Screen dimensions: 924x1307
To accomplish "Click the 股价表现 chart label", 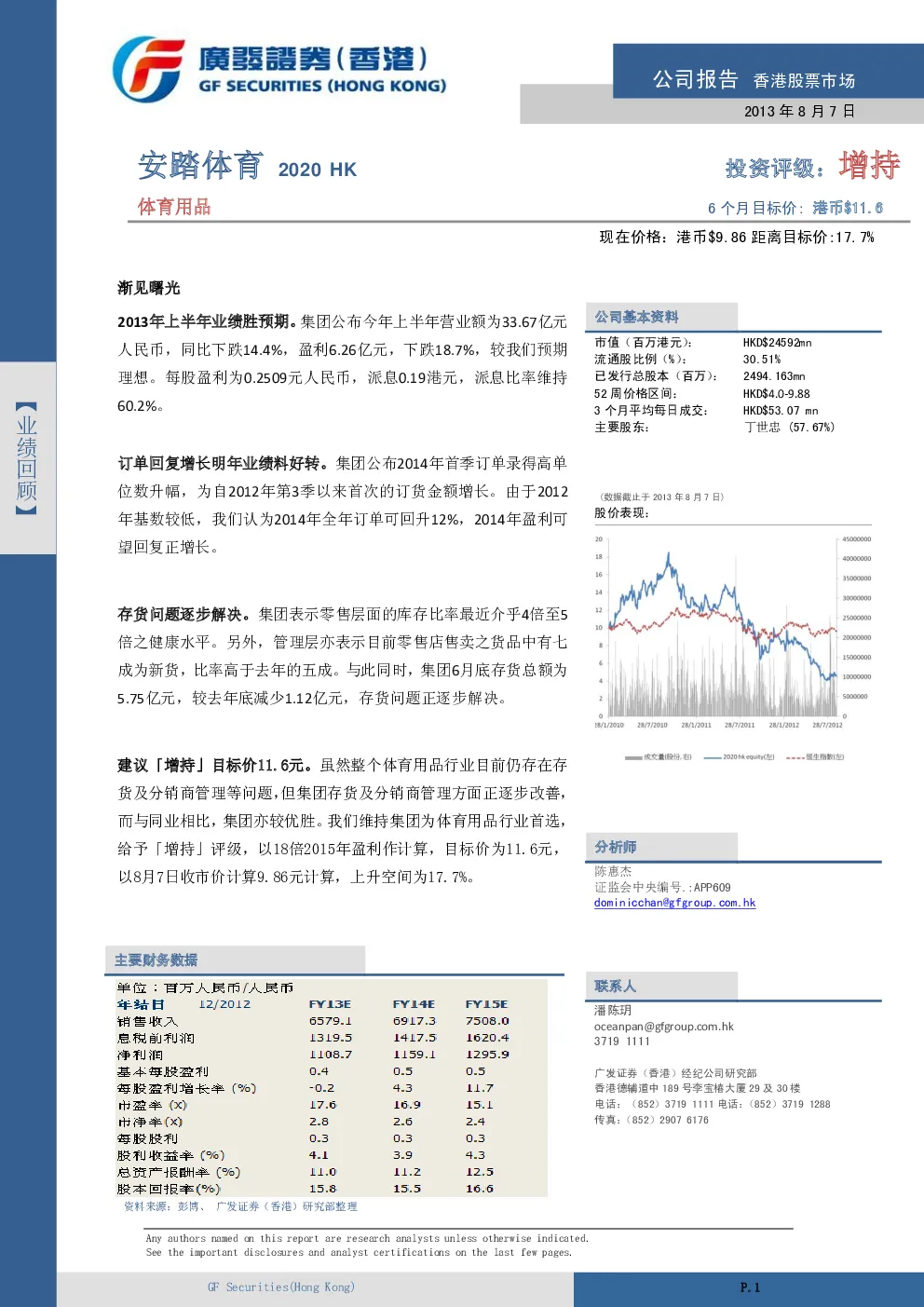I will pos(621,513).
